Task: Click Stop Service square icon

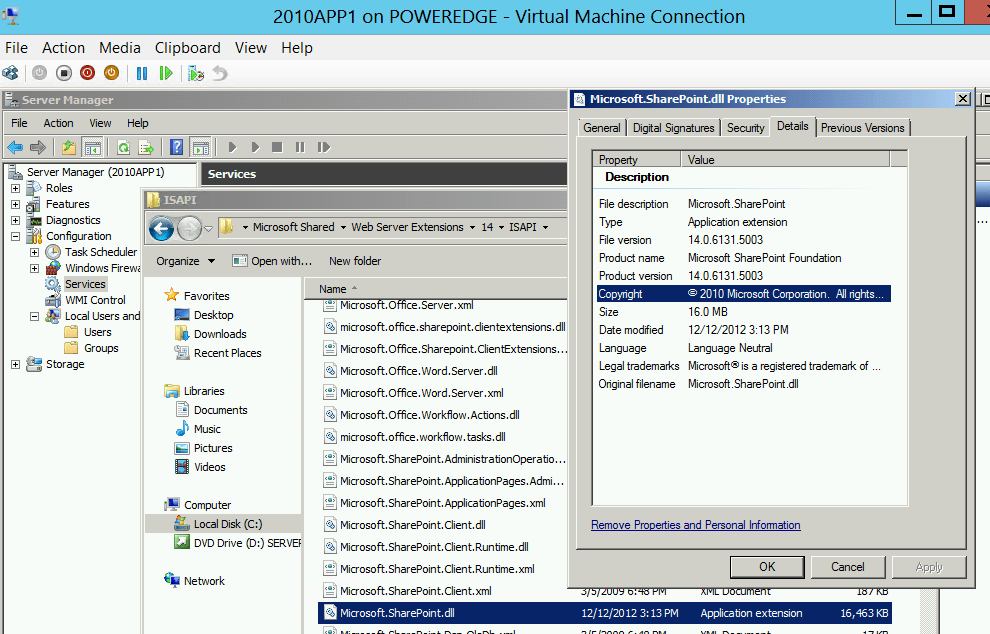Action: [x=277, y=147]
